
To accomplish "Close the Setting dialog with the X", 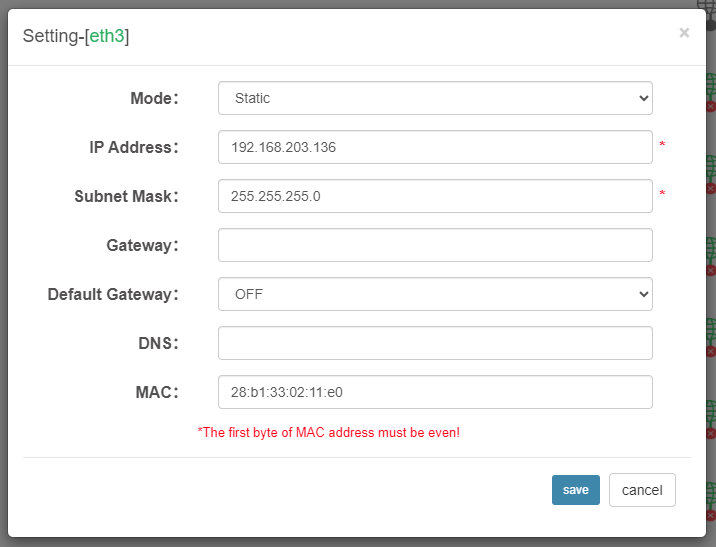I will (684, 33).
